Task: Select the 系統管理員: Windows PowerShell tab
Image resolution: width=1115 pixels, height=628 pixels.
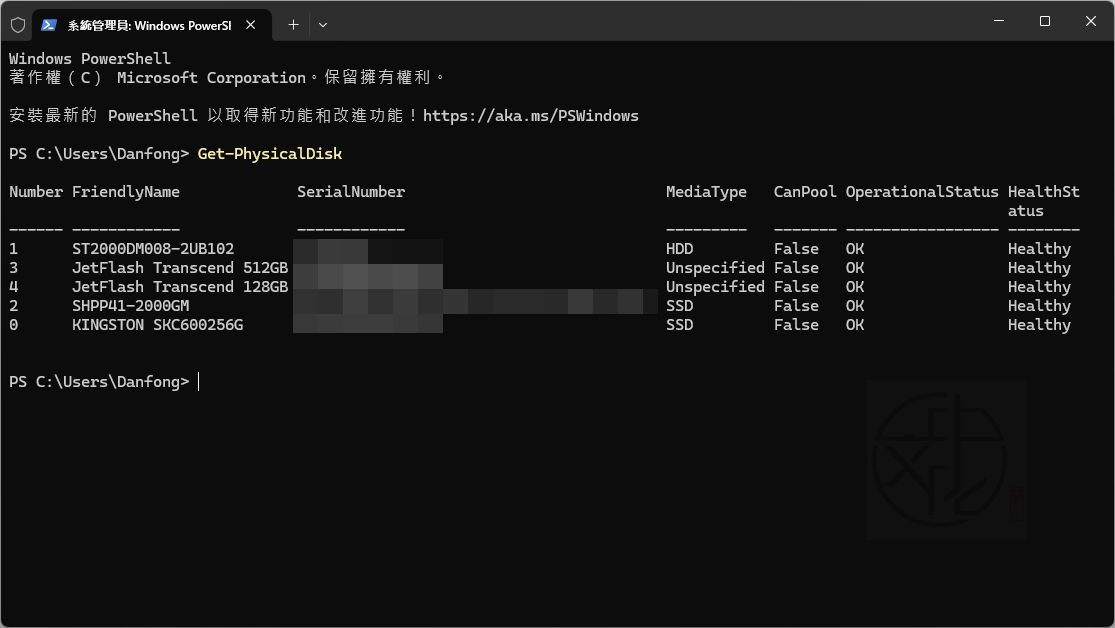Action: 148,25
